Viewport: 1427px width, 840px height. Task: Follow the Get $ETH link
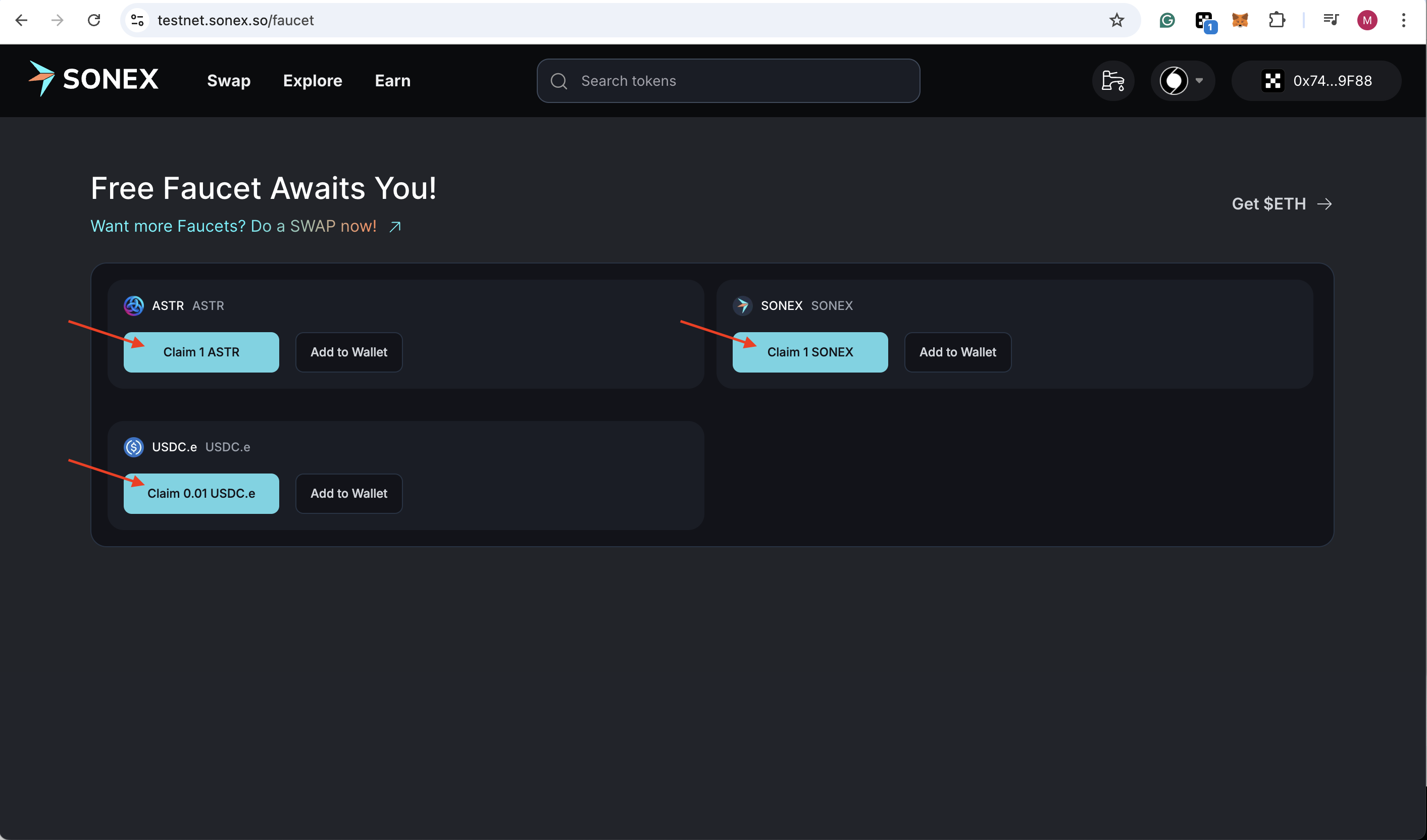click(1282, 204)
